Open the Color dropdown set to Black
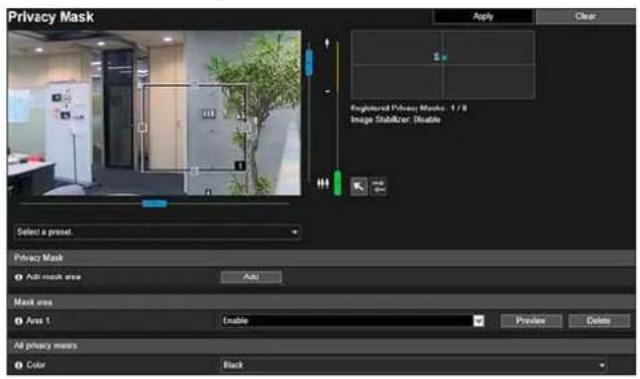The image size is (640, 379). coord(414,365)
